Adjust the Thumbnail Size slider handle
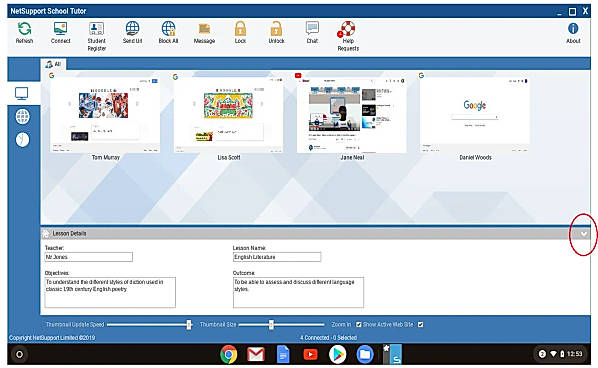 tap(271, 325)
